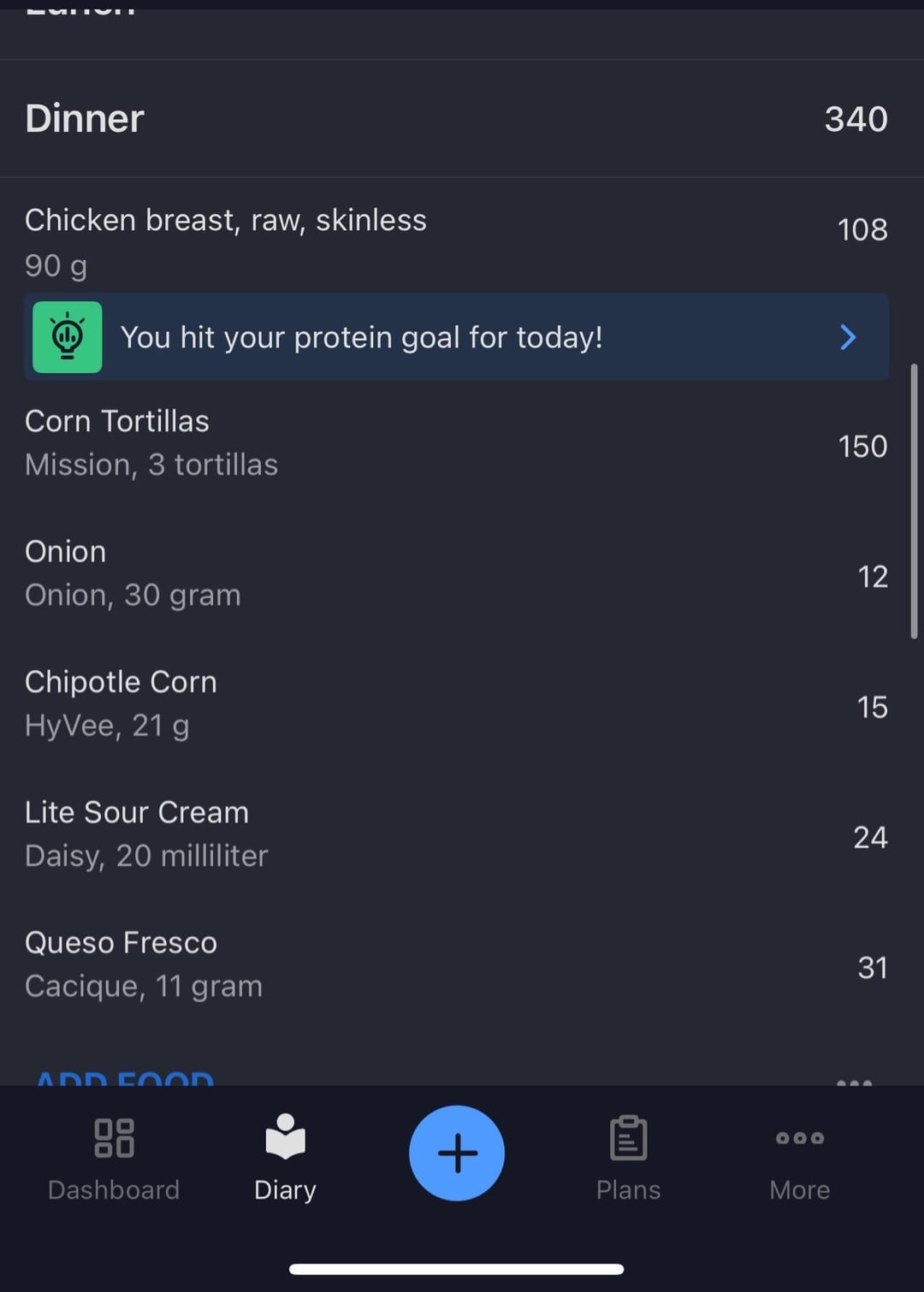Select Queso Fresco Cacique entry

click(x=457, y=964)
